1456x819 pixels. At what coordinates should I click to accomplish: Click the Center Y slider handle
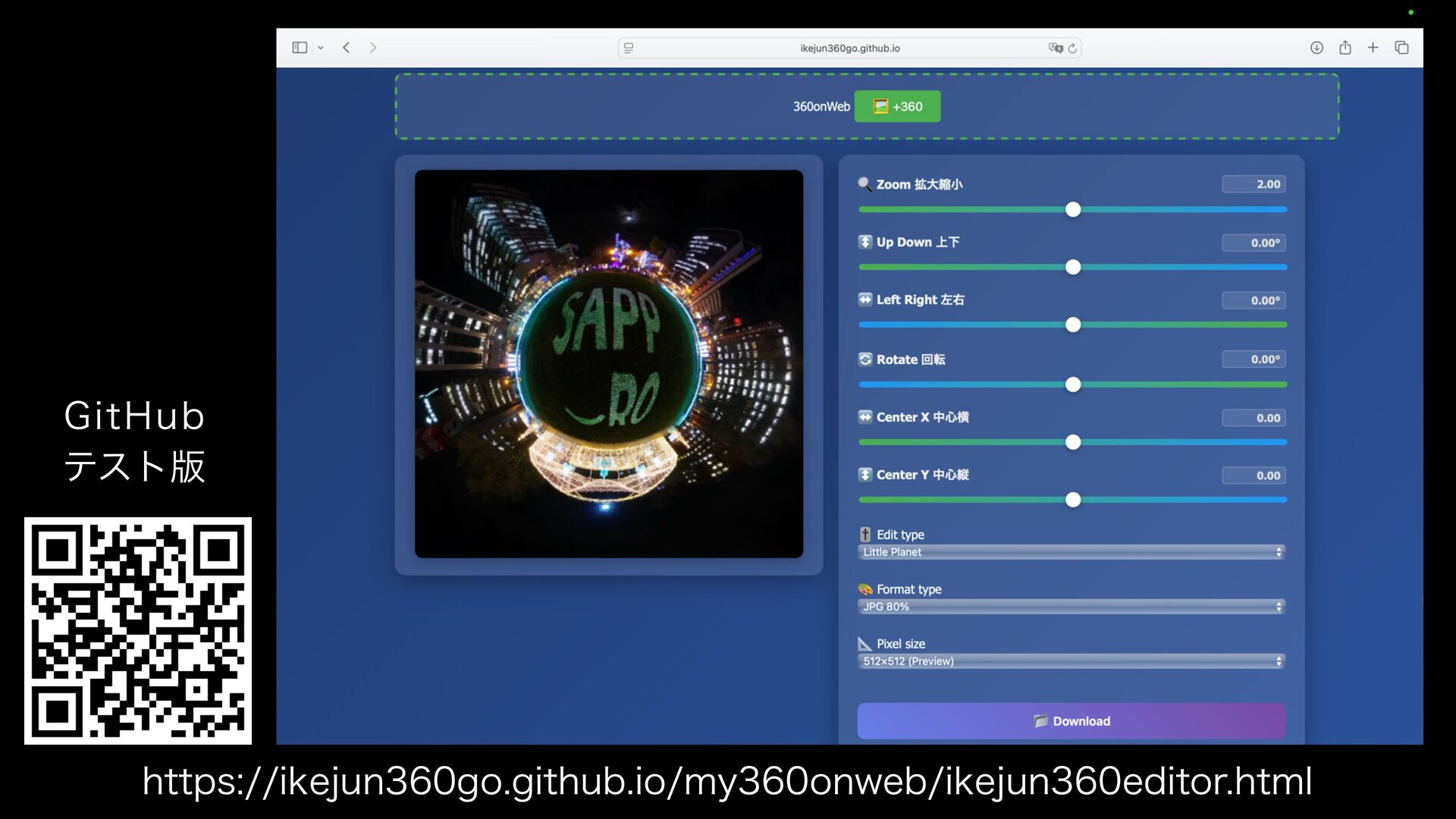[1073, 500]
